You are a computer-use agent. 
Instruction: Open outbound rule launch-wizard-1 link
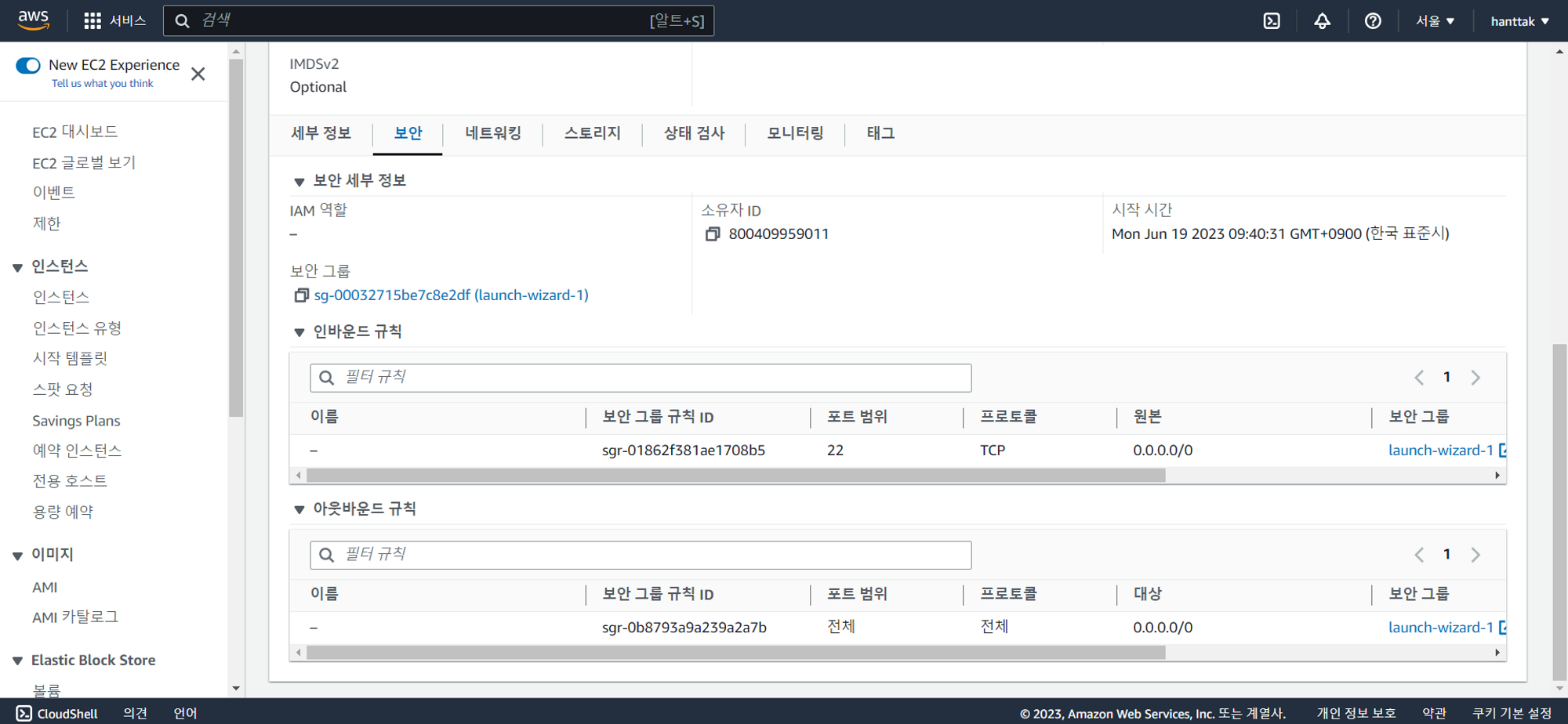coord(1441,628)
